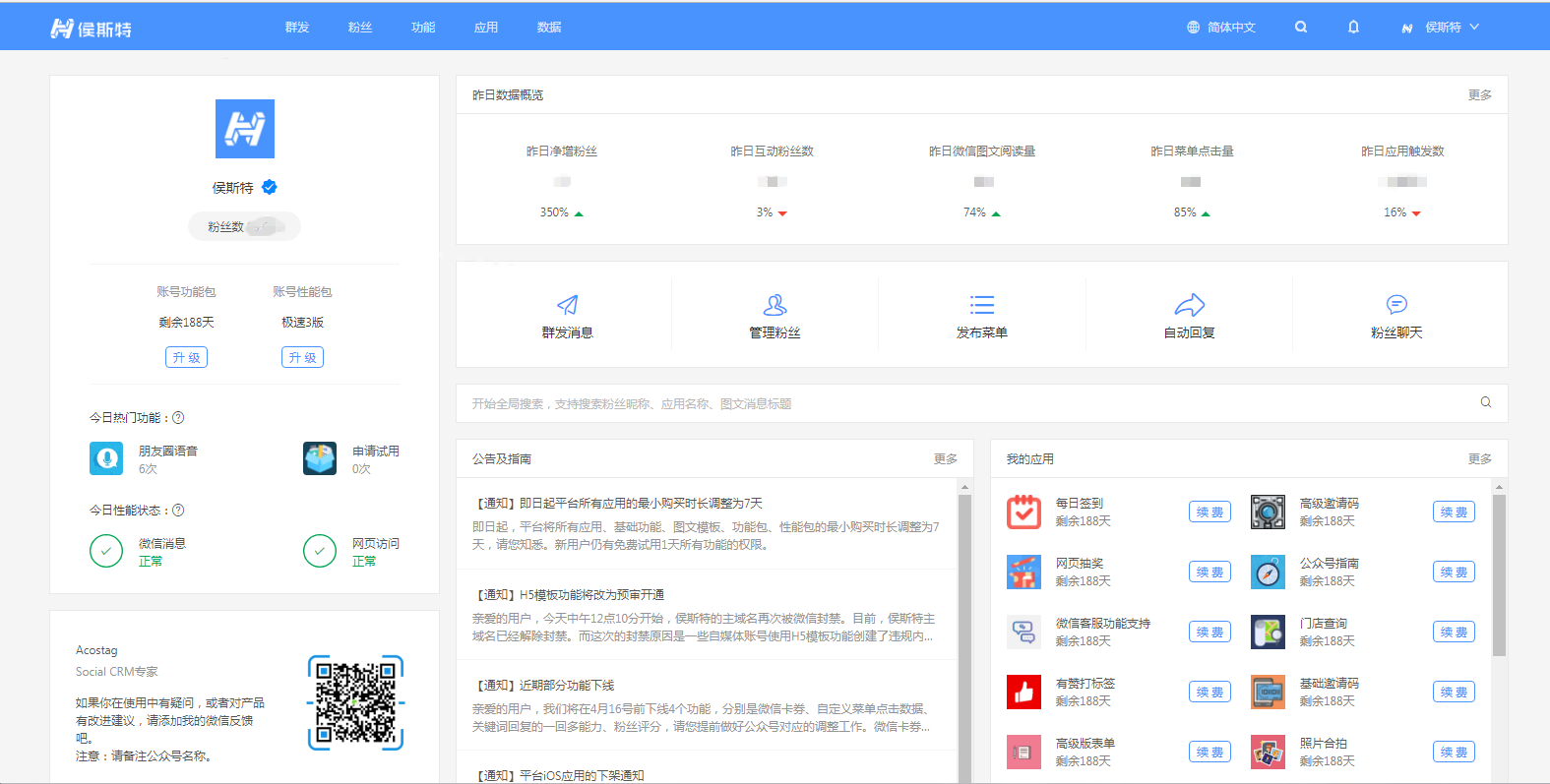The image size is (1550, 784).
Task: Open notice 平台iOS应用的下架通知
Action: 560,775
